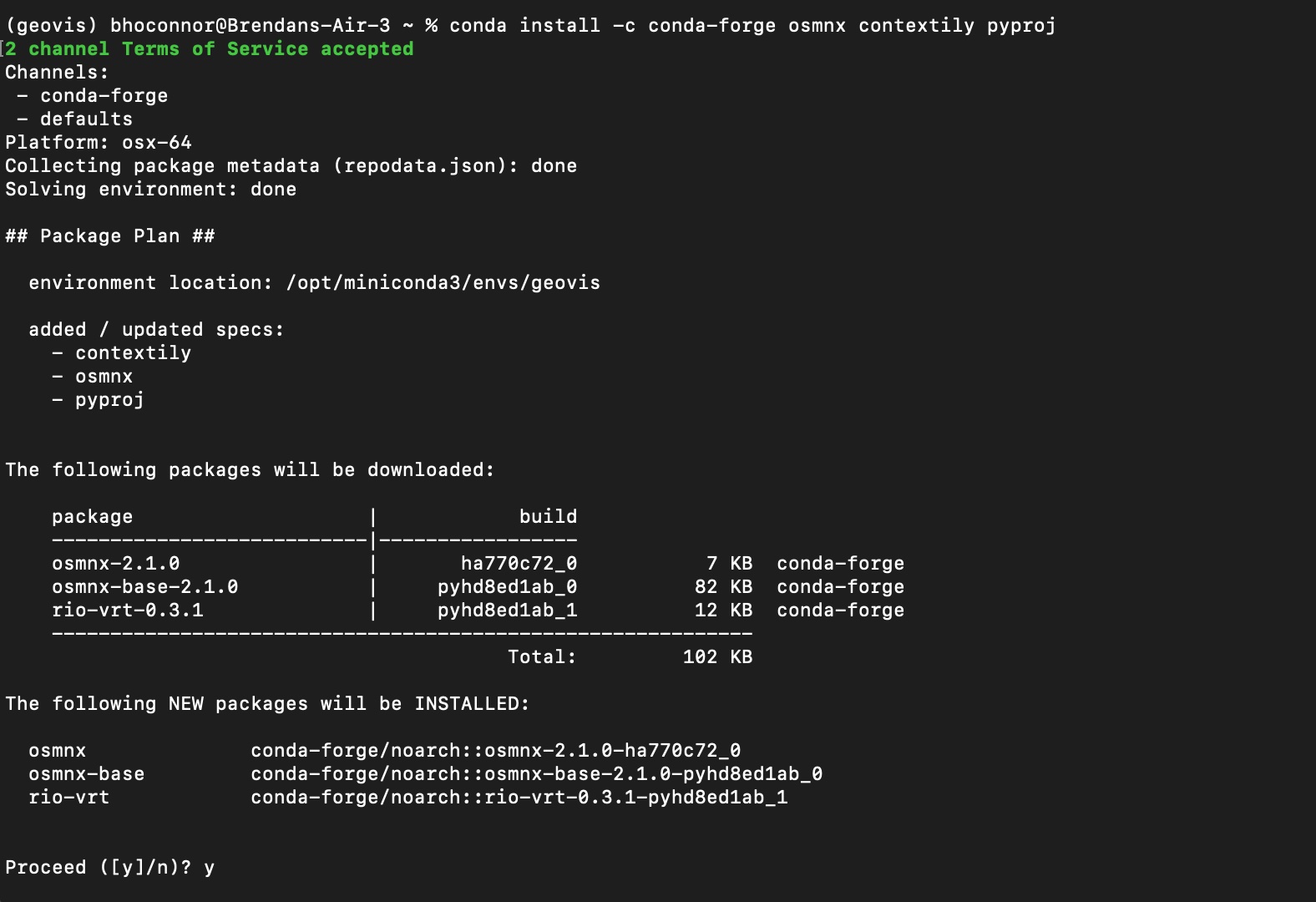Click the Platform: osx-64 line
This screenshot has height=902, width=1316.
point(99,143)
